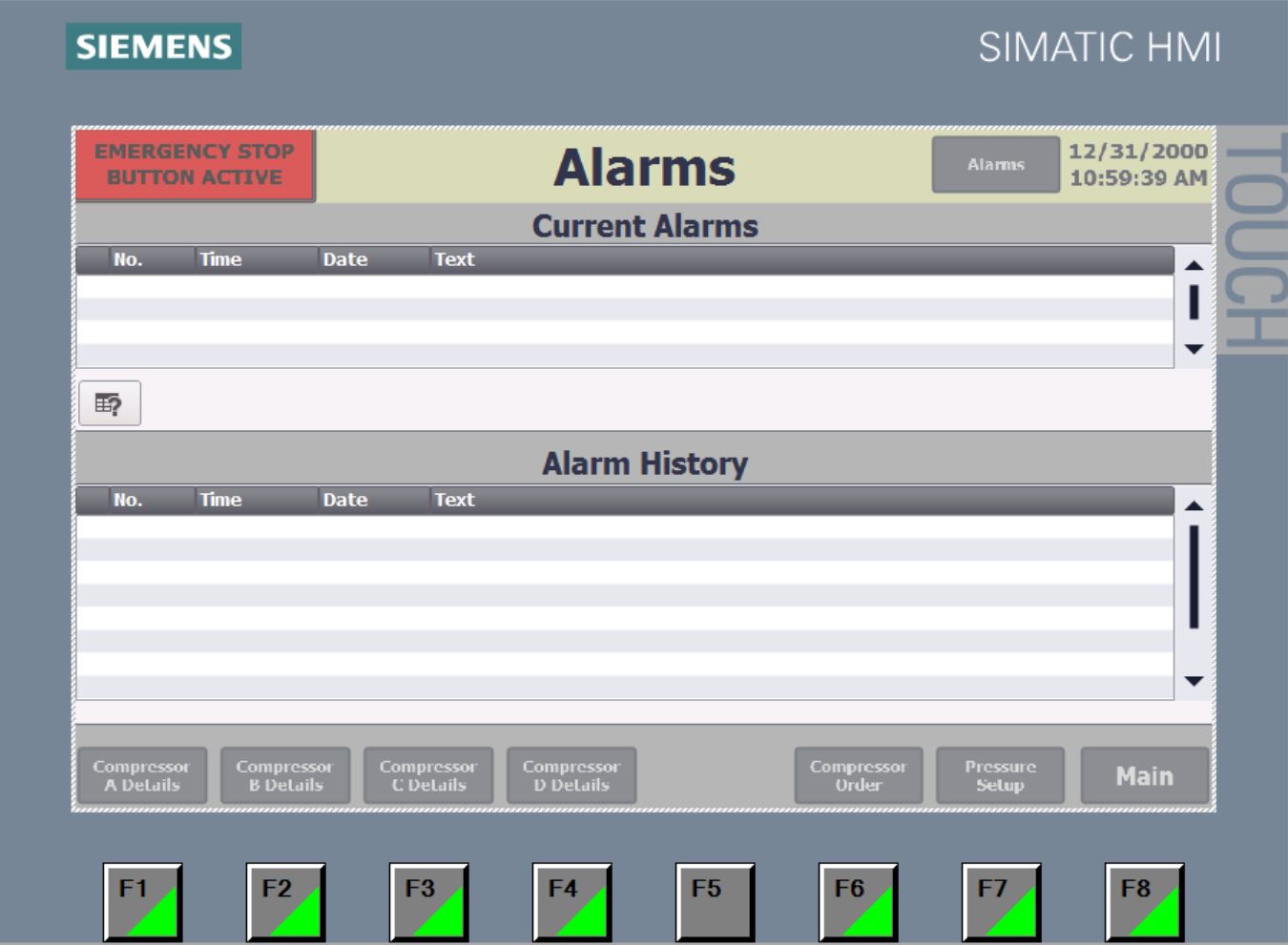The image size is (1288, 945).
Task: Return to the Main screen
Action: click(x=1144, y=775)
